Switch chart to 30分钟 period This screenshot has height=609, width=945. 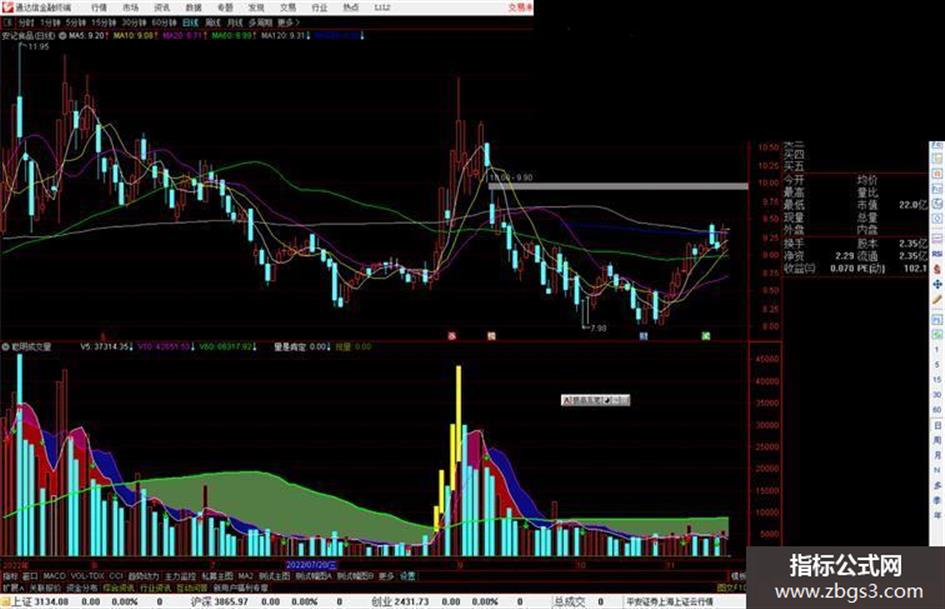click(x=134, y=22)
